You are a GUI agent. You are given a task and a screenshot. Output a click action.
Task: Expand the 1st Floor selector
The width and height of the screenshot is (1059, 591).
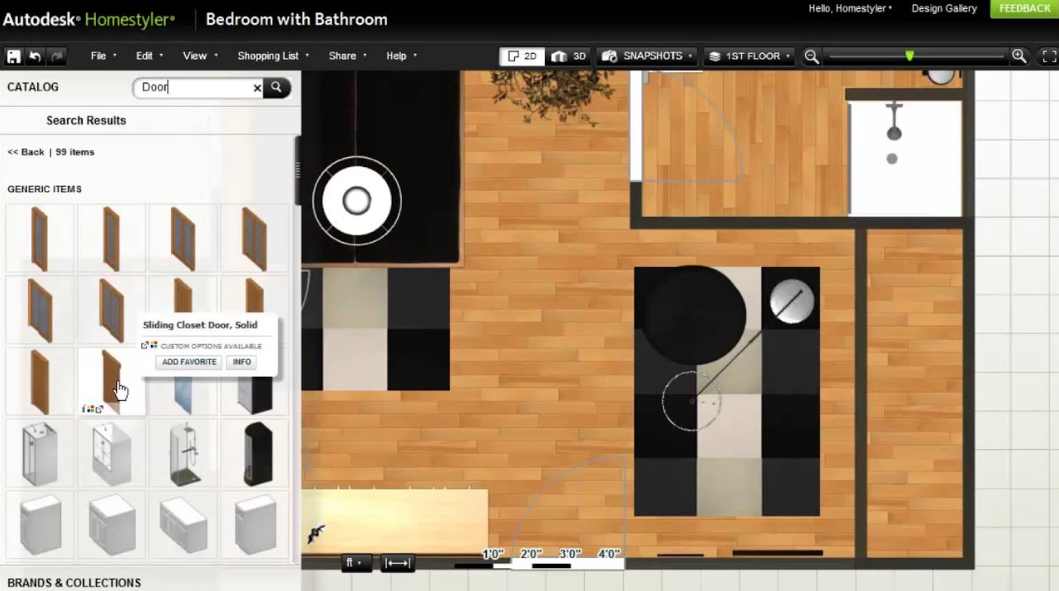pos(749,57)
